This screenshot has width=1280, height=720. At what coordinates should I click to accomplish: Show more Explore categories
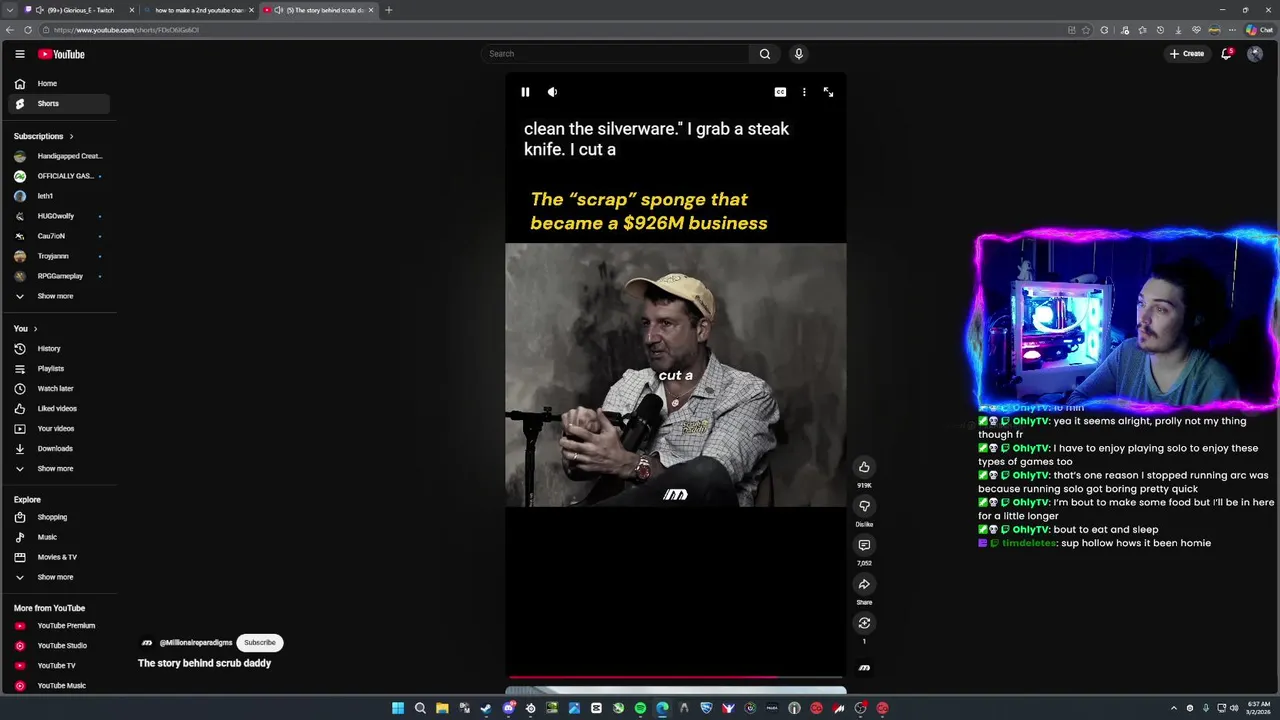tap(59, 577)
